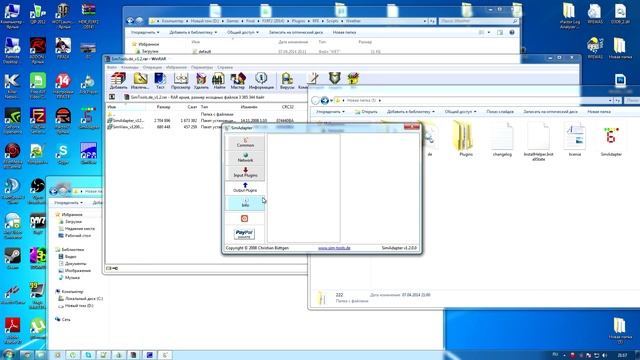The height and width of the screenshot is (360, 640).
Task: Click the PayPal Donate button
Action: point(244,234)
